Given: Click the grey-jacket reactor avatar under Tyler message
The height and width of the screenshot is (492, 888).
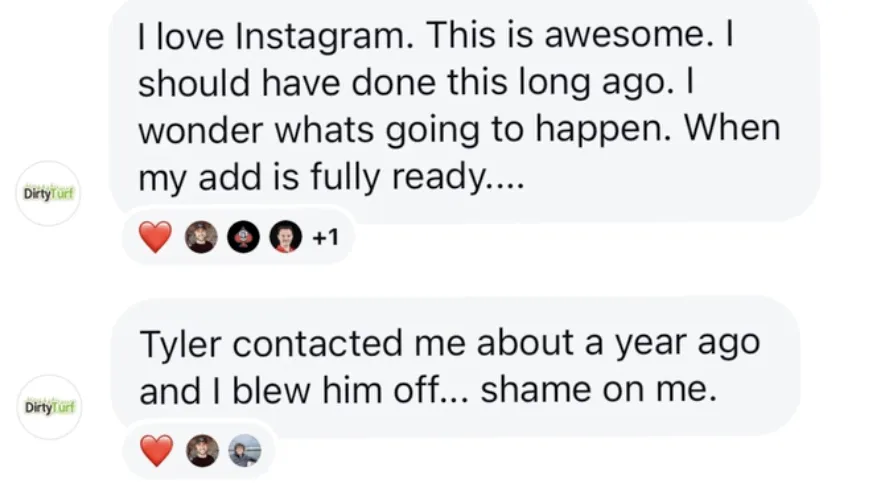Looking at the screenshot, I should [x=244, y=451].
